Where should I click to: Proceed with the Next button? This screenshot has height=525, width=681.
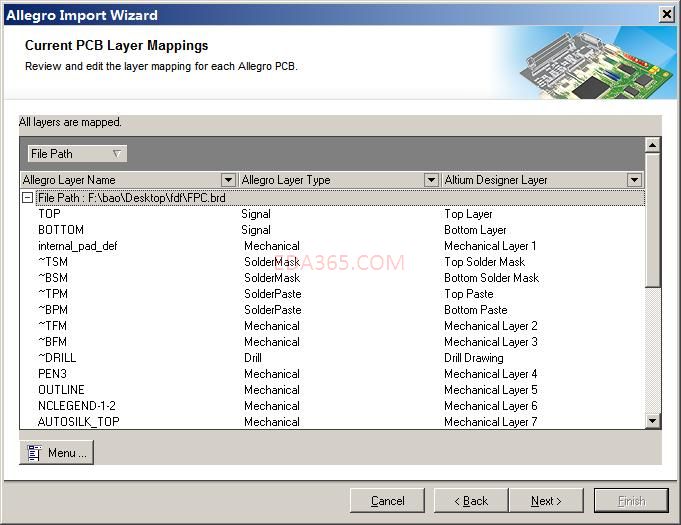point(546,501)
